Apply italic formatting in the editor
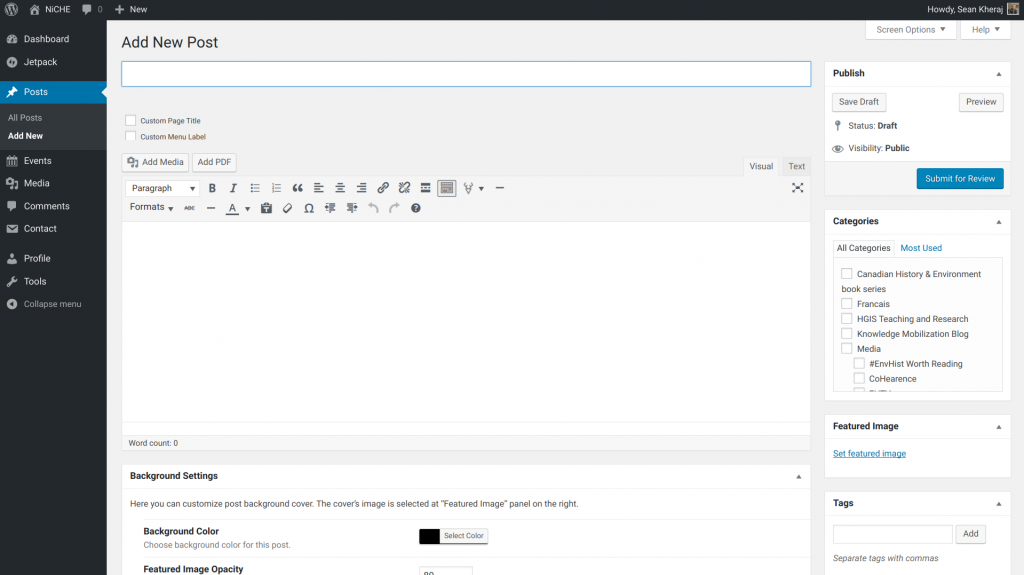Screen dimensions: 1024x575 click(x=233, y=188)
